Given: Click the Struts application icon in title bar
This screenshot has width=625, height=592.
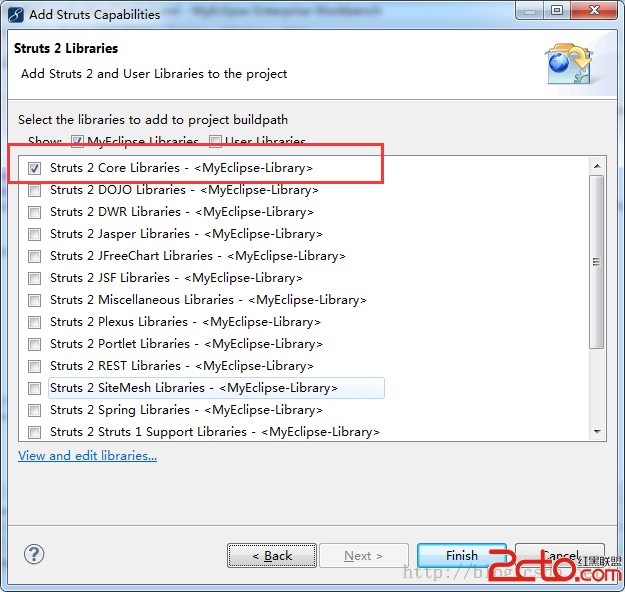Looking at the screenshot, I should coord(16,15).
